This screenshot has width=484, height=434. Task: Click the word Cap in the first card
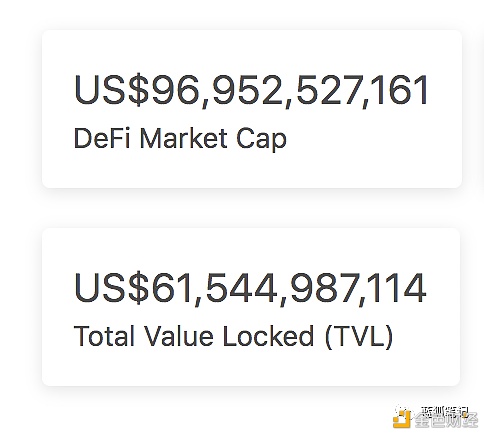(x=261, y=139)
